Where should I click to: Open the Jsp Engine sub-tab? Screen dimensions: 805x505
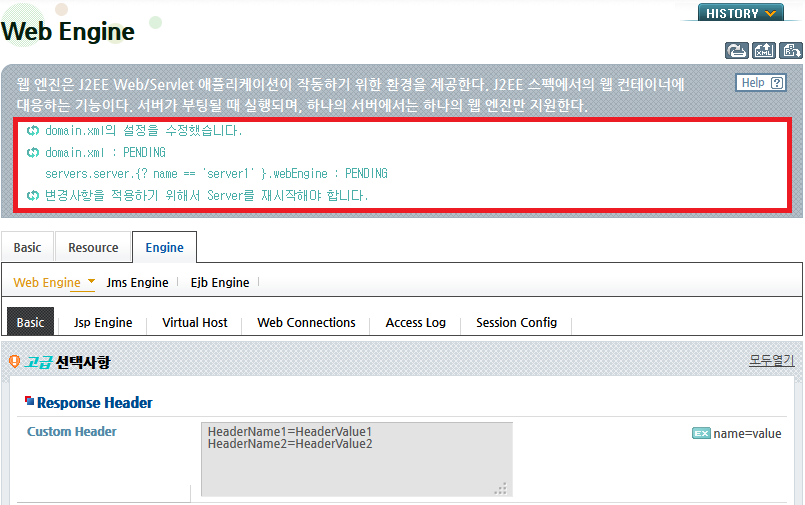pos(103,322)
